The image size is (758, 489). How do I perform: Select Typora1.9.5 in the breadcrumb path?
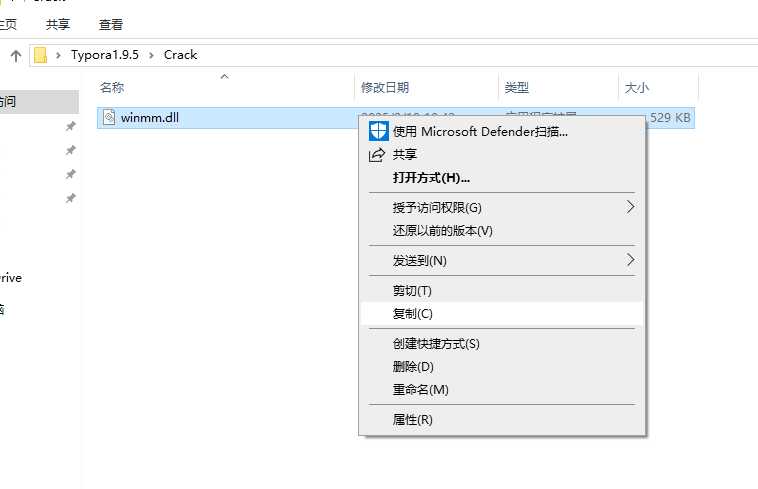tap(105, 55)
